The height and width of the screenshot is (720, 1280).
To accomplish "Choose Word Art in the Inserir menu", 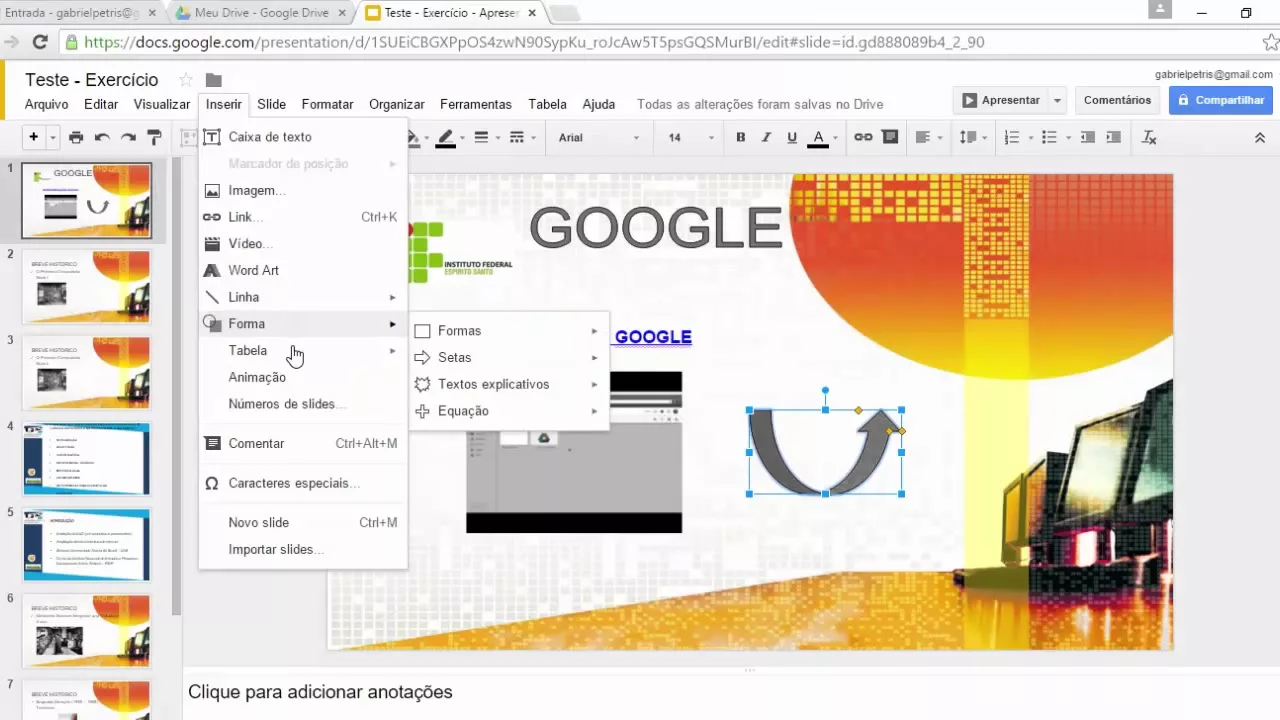I will pos(303,270).
